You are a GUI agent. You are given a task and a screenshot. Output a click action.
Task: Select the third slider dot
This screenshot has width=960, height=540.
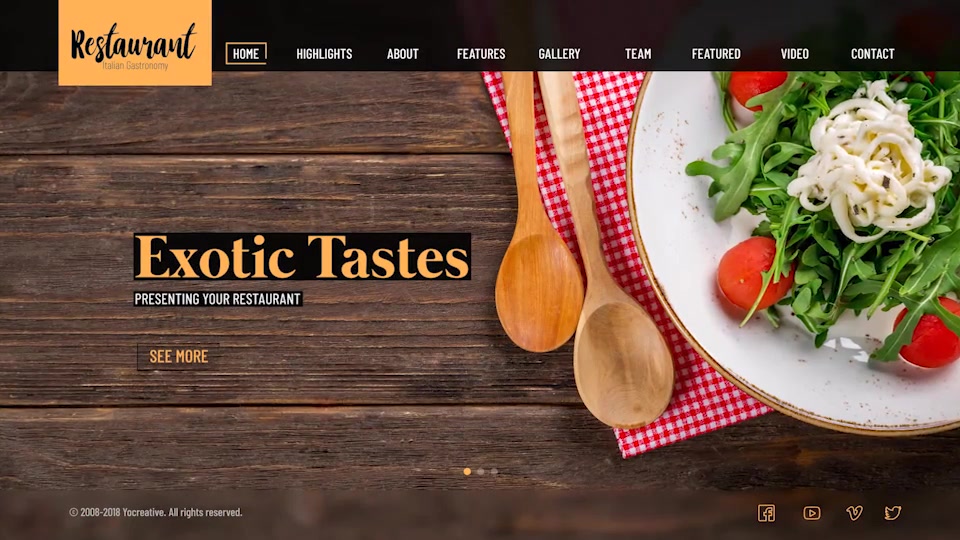click(494, 471)
